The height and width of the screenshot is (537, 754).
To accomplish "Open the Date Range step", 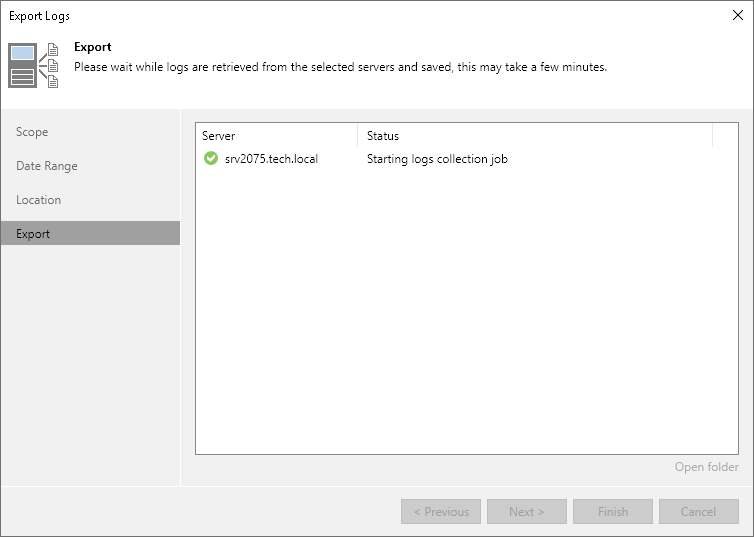I will pyautogui.click(x=47, y=166).
